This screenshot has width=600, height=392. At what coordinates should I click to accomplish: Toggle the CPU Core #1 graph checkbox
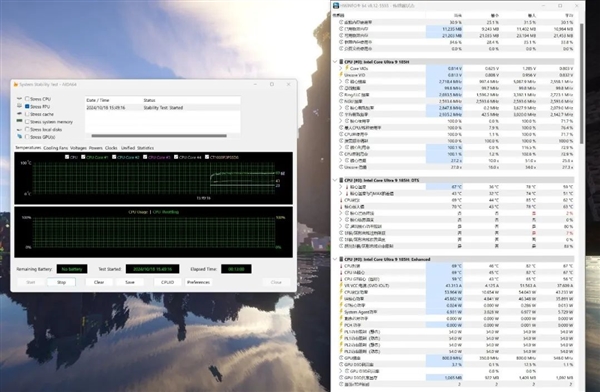[83, 157]
